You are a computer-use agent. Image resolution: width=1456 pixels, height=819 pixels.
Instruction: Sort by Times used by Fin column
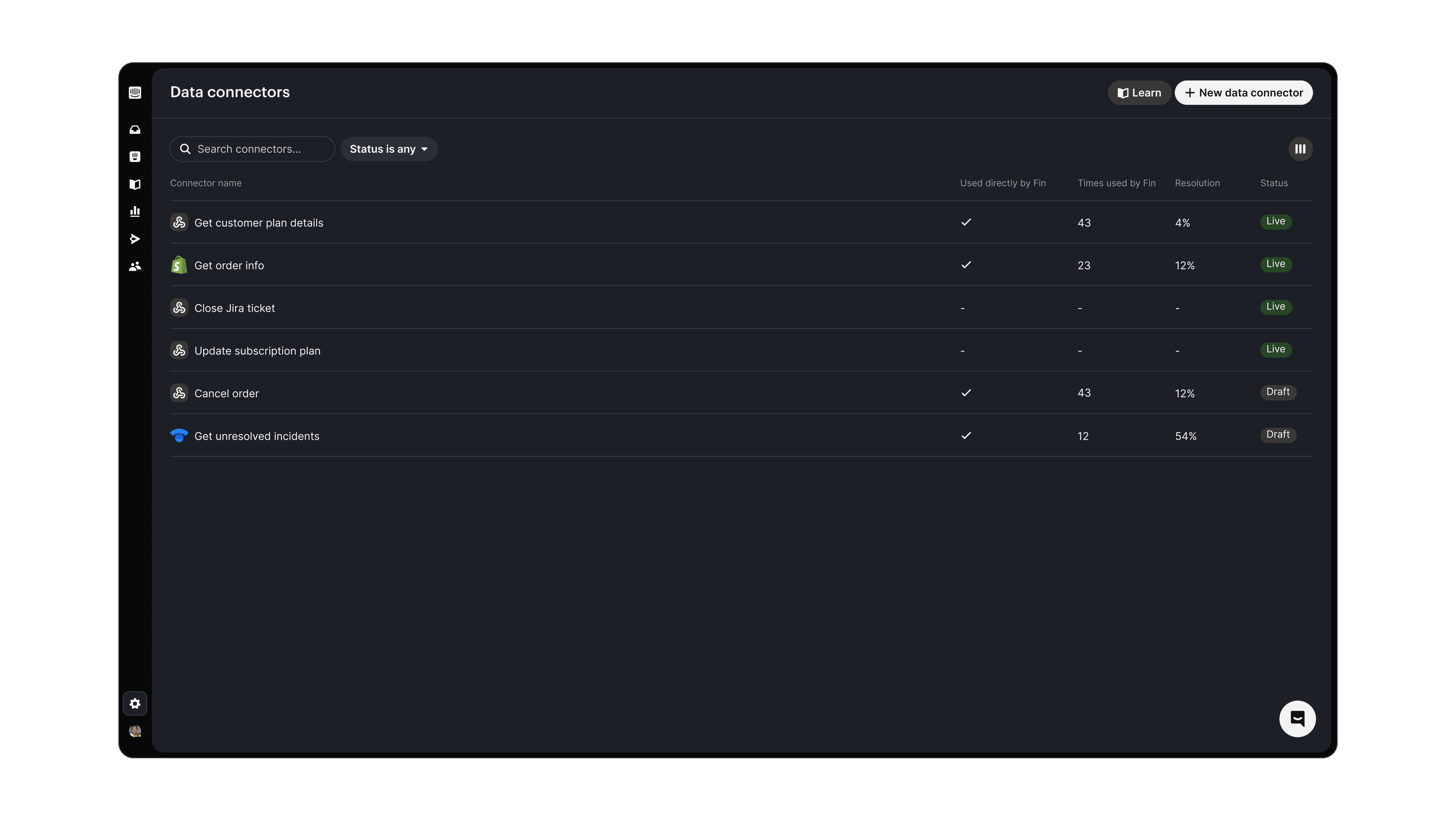click(x=1116, y=183)
